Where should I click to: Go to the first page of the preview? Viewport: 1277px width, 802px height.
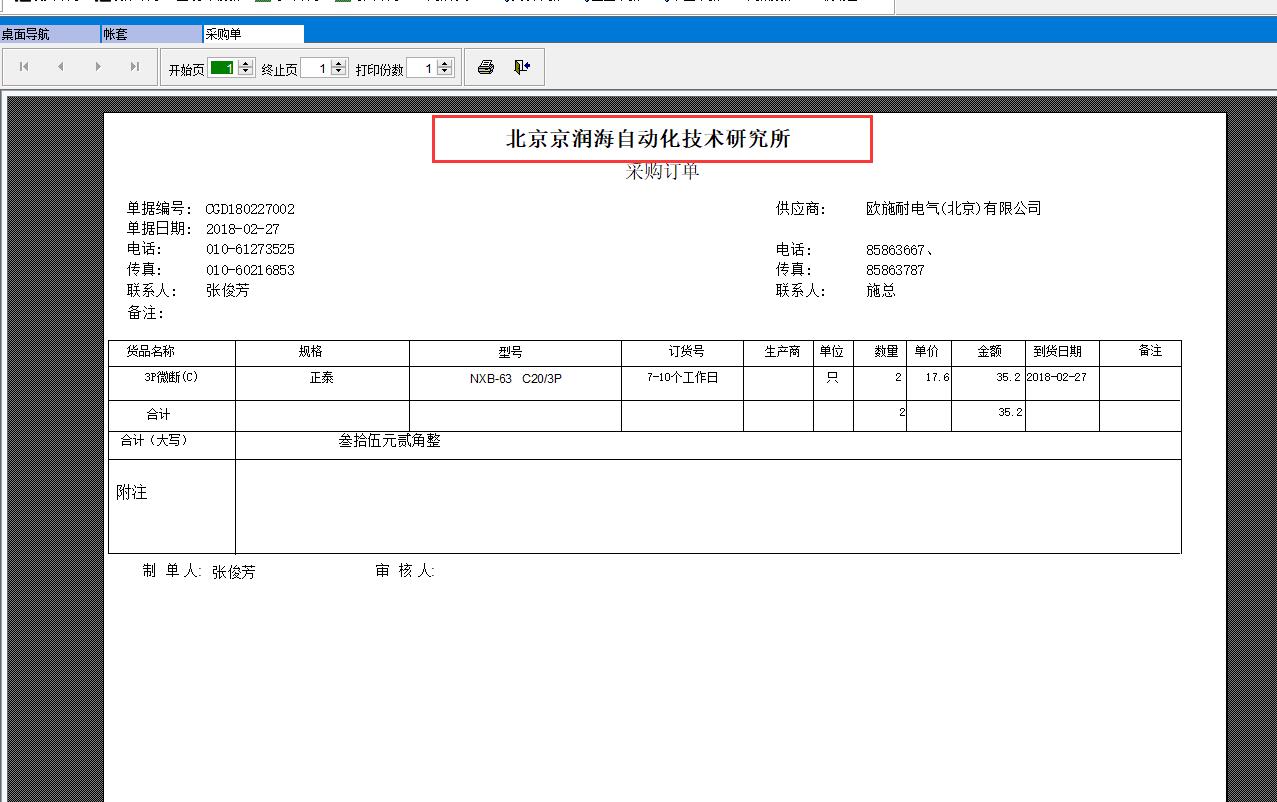click(24, 67)
